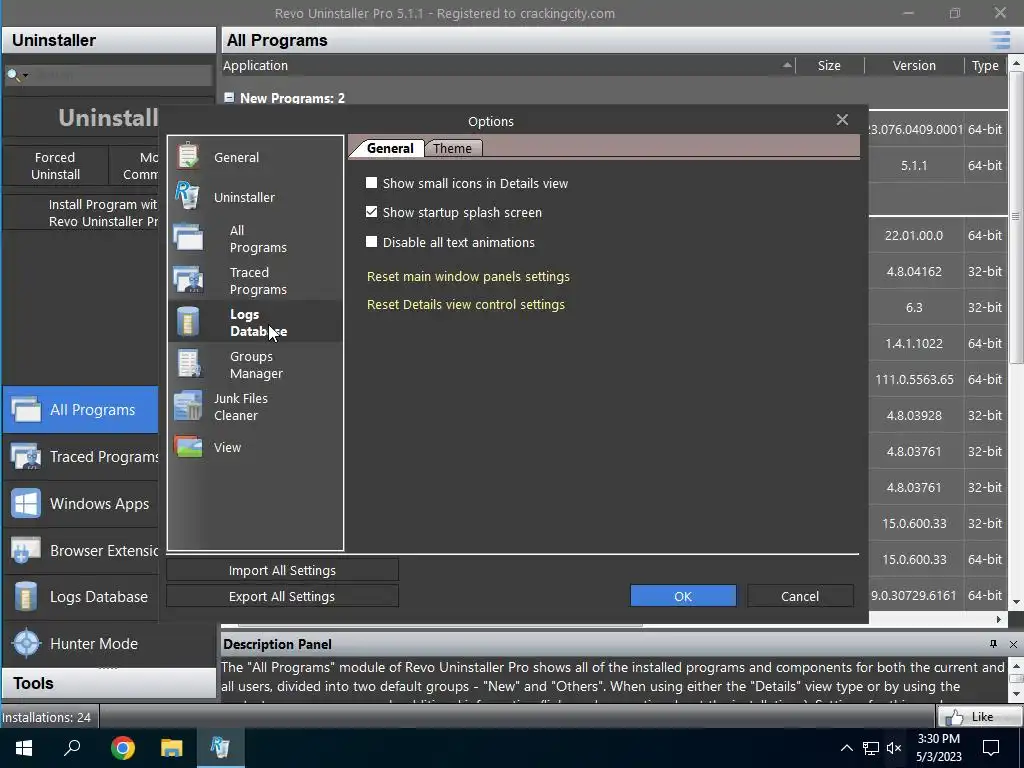Click Description Panel scrollbar down arrow
The width and height of the screenshot is (1024, 768).
pyautogui.click(x=1016, y=694)
